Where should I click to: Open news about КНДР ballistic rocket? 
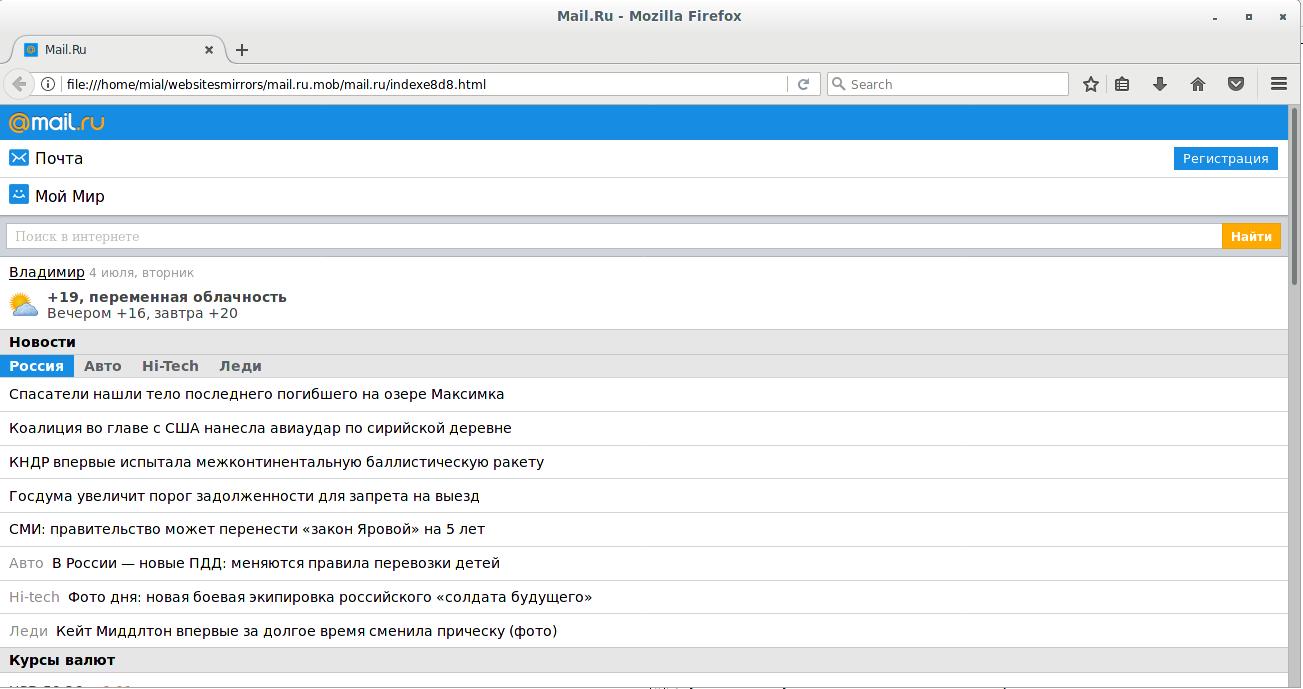pyautogui.click(x=276, y=462)
